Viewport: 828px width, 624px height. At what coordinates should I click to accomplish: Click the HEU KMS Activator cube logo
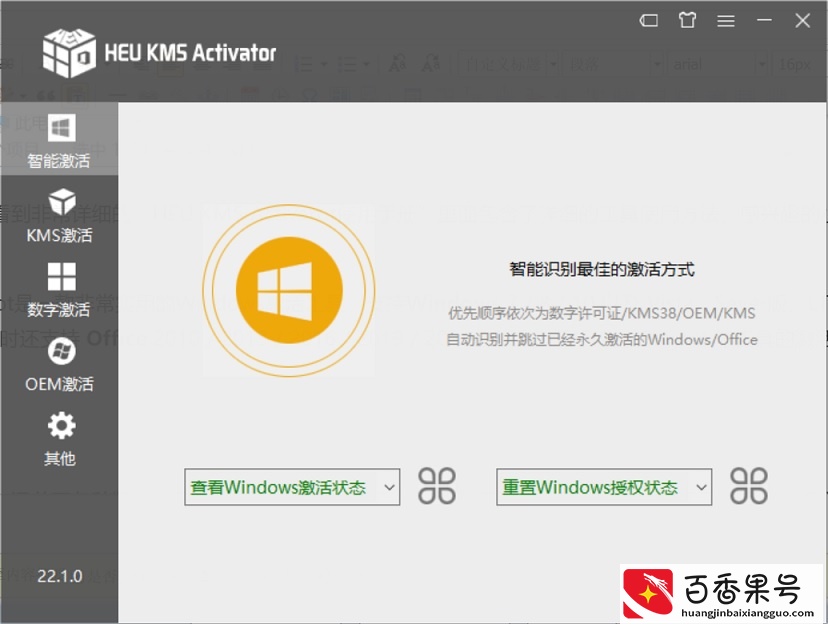tap(69, 53)
